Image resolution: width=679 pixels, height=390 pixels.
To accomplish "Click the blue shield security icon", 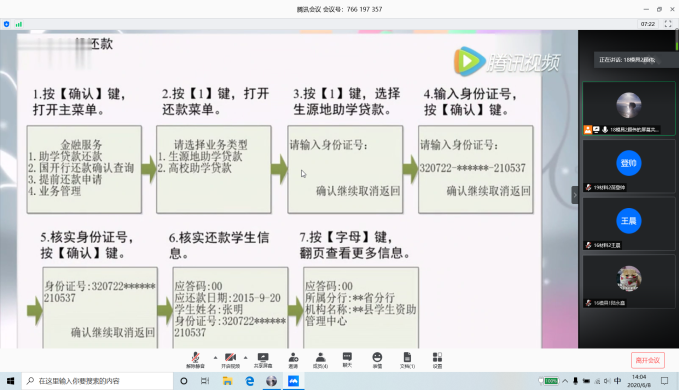I will click(6, 24).
